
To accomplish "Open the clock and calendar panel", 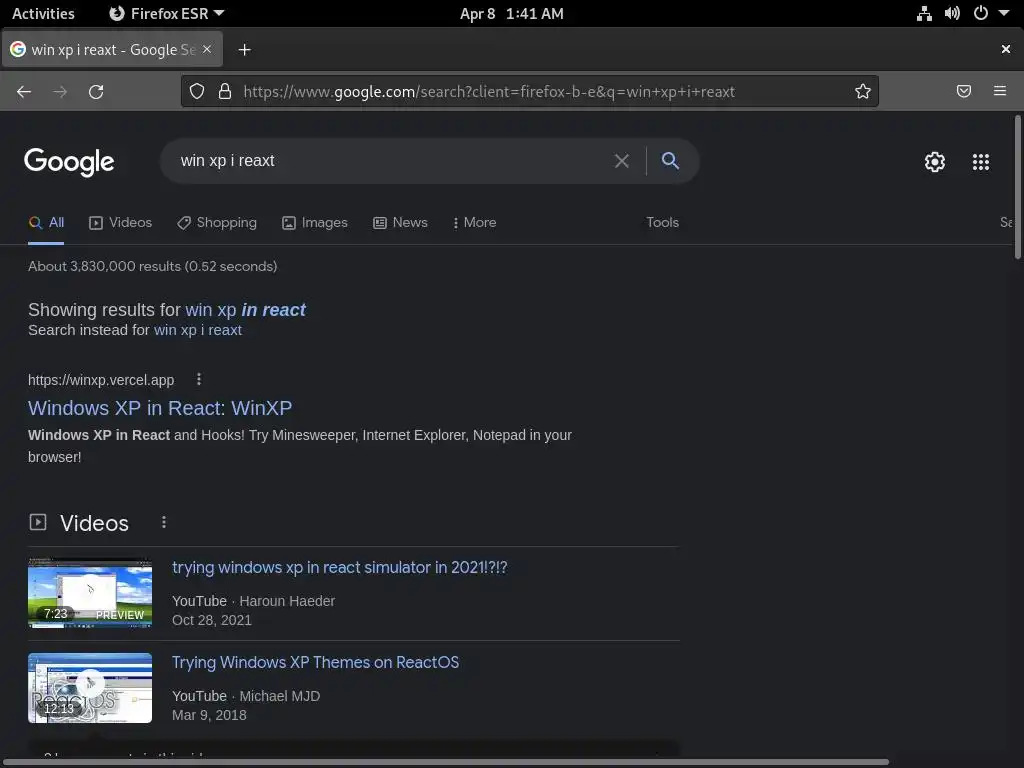I will click(511, 14).
